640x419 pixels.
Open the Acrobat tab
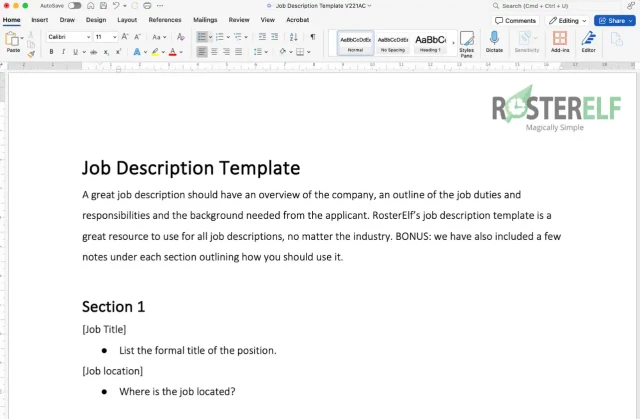click(x=298, y=20)
